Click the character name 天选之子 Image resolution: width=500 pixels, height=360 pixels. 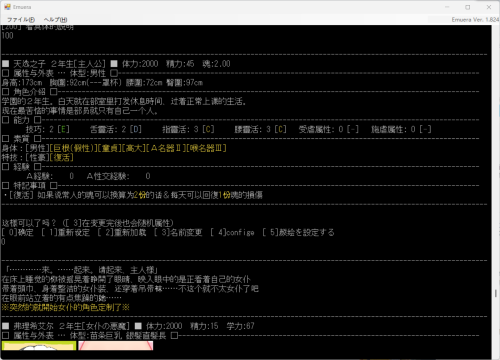pyautogui.click(x=29, y=64)
